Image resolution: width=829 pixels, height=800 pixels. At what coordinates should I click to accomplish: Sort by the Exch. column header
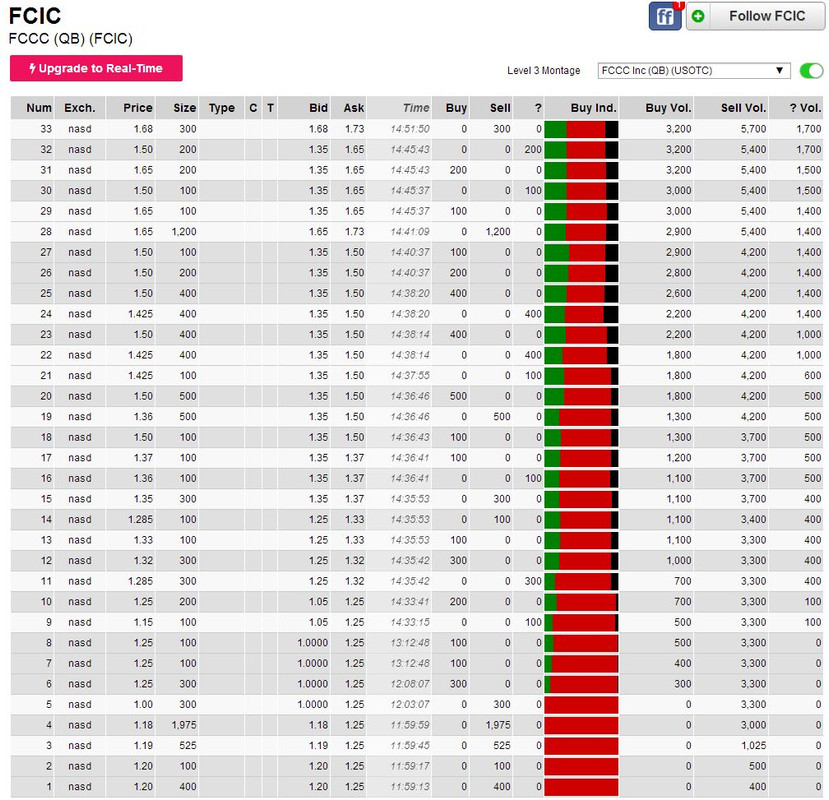80,108
